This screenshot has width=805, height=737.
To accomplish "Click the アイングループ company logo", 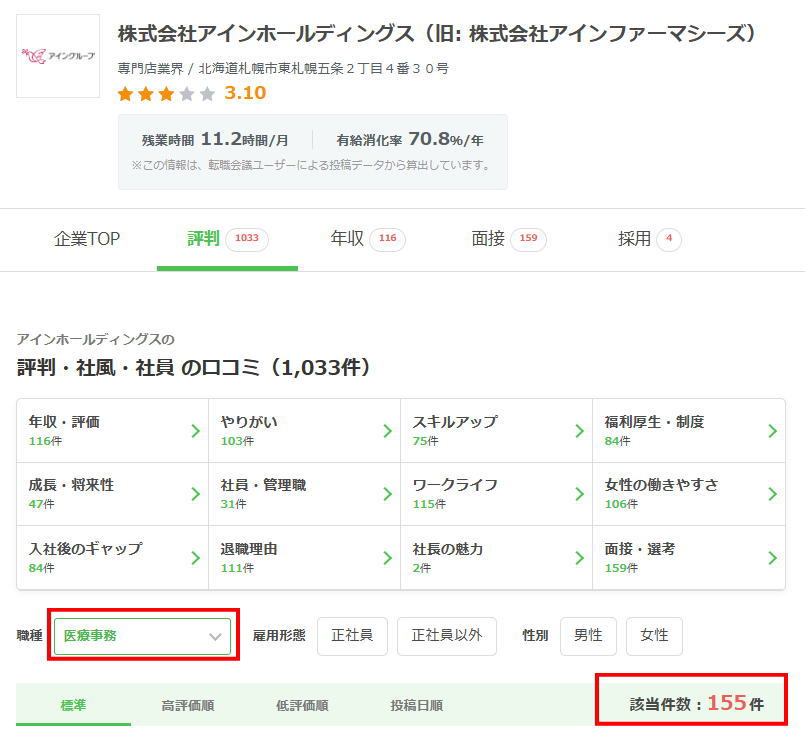I will 58,56.
